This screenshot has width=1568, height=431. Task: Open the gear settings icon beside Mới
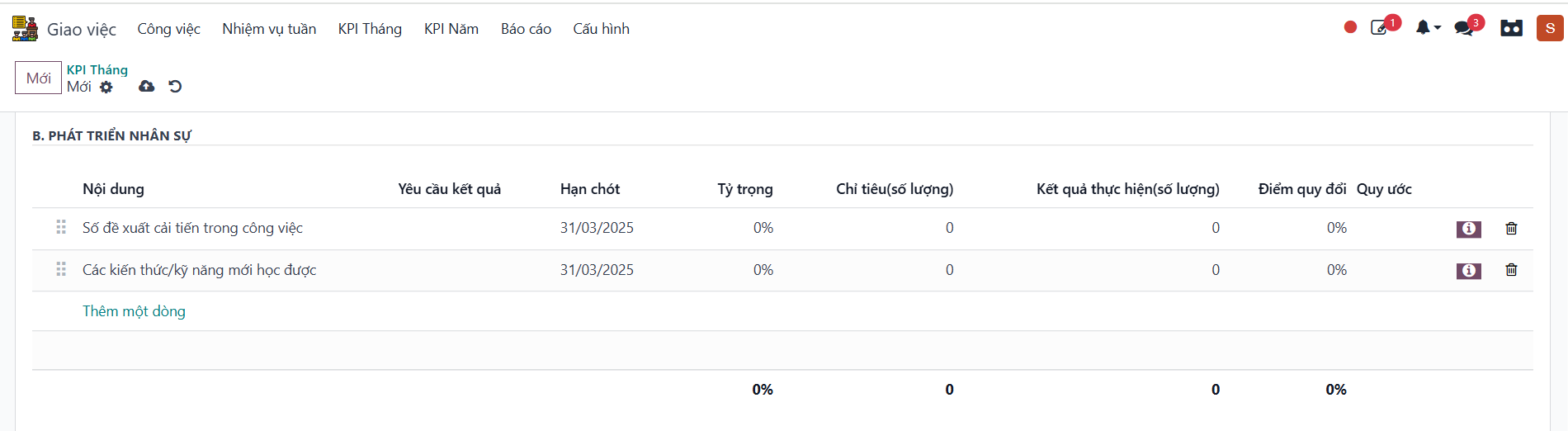pos(106,87)
